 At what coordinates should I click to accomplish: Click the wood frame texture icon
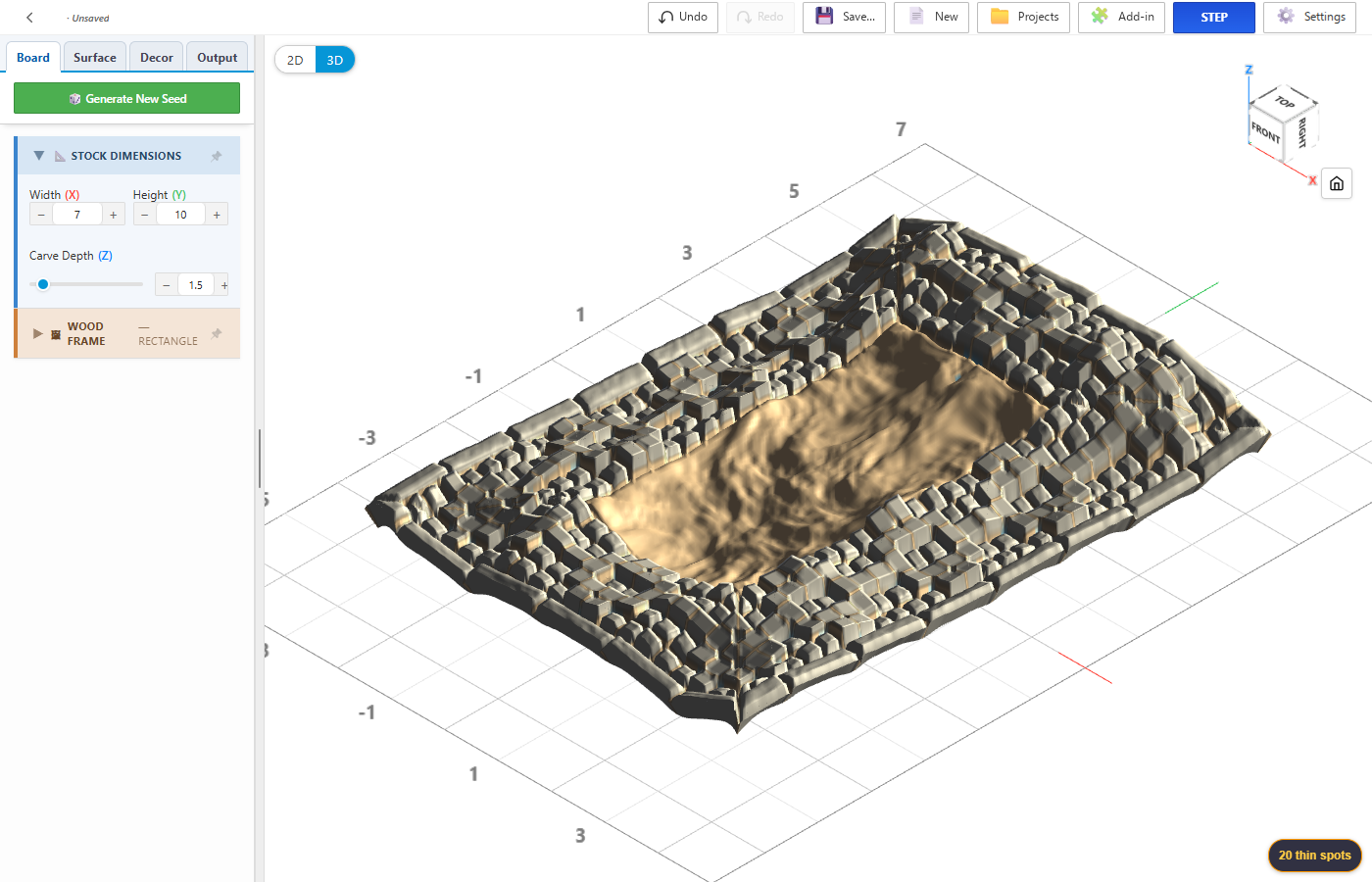point(56,334)
